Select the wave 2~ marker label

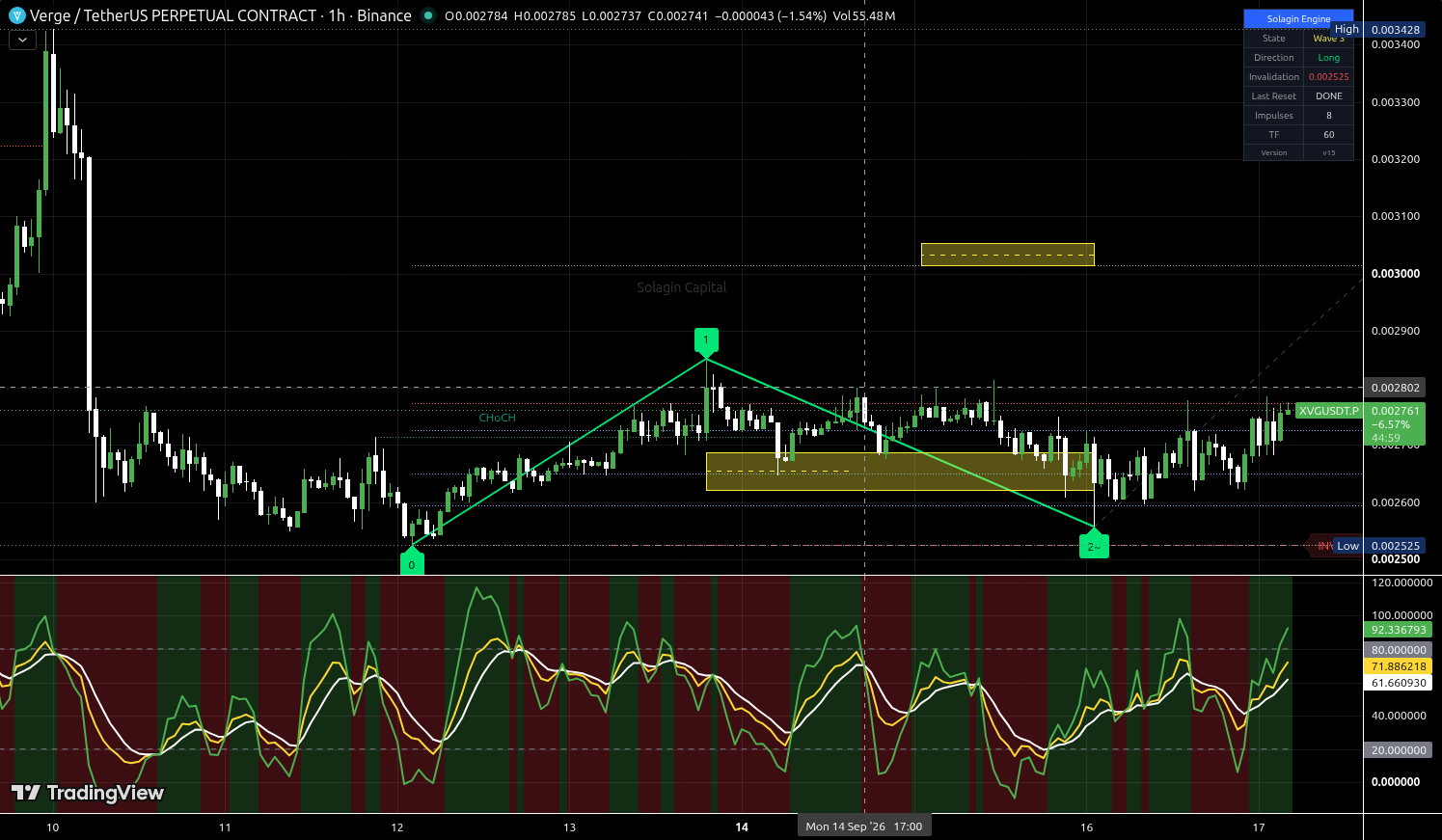click(x=1094, y=545)
